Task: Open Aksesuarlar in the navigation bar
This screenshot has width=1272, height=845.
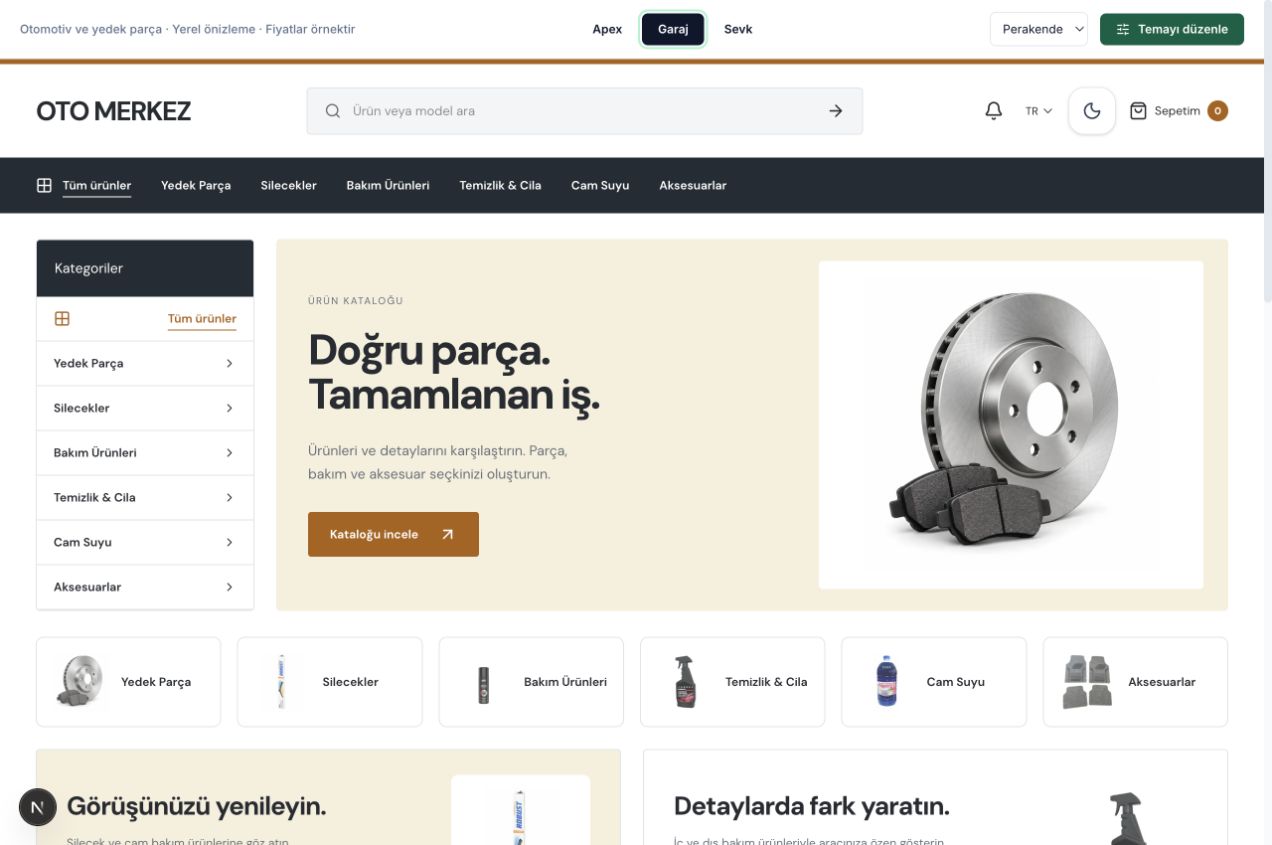Action: [693, 185]
